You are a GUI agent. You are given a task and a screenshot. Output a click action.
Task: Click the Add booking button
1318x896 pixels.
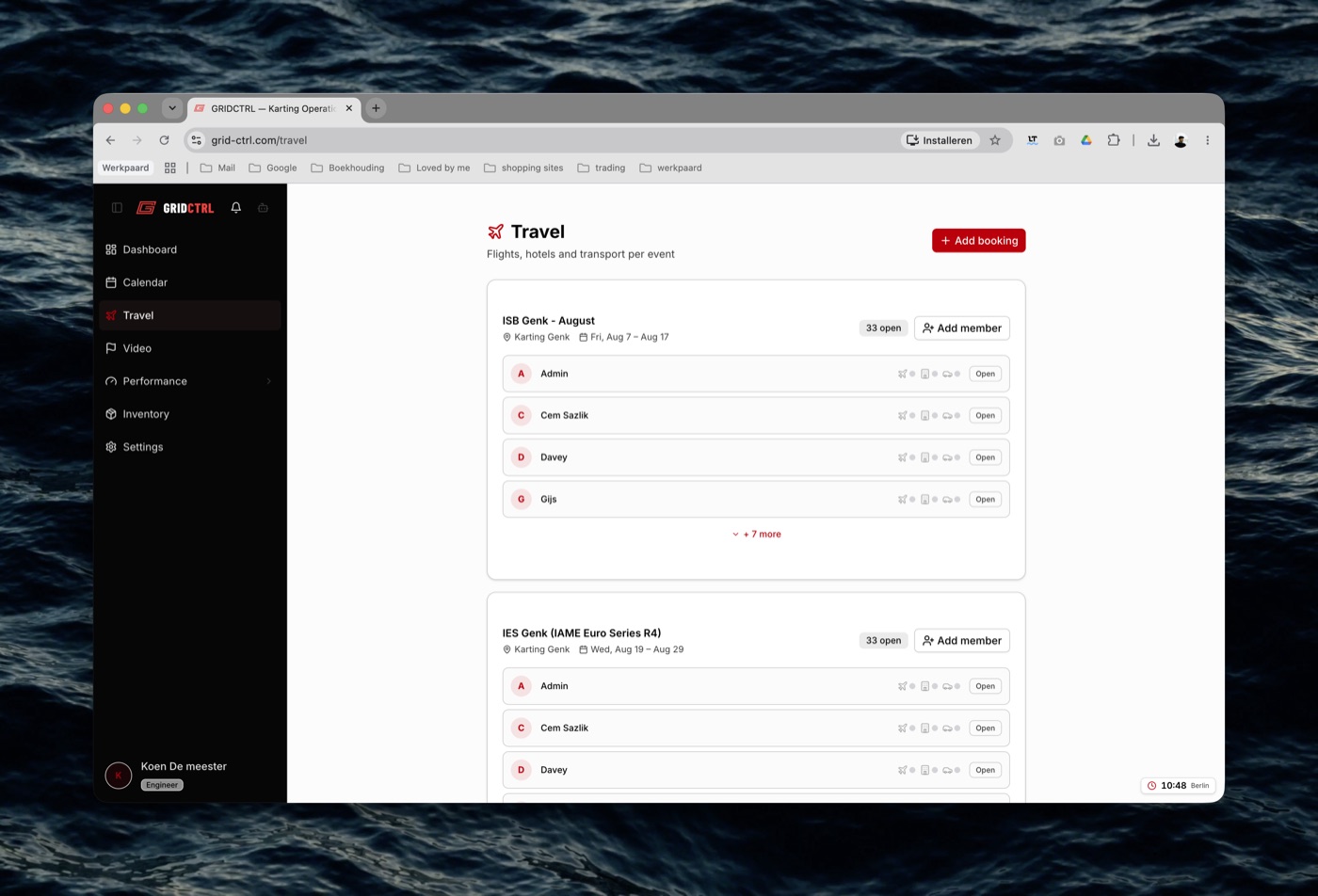(978, 241)
